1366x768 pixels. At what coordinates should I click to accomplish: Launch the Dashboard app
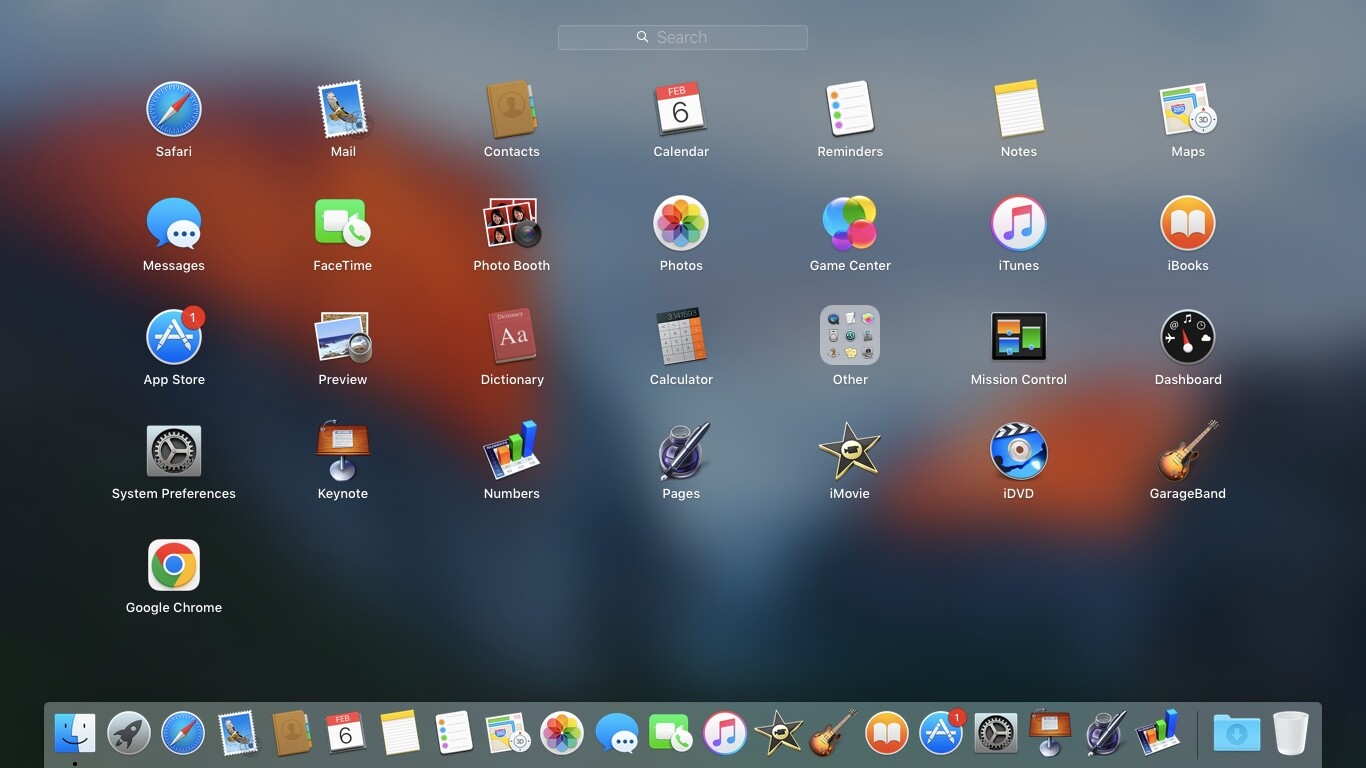tap(1188, 337)
